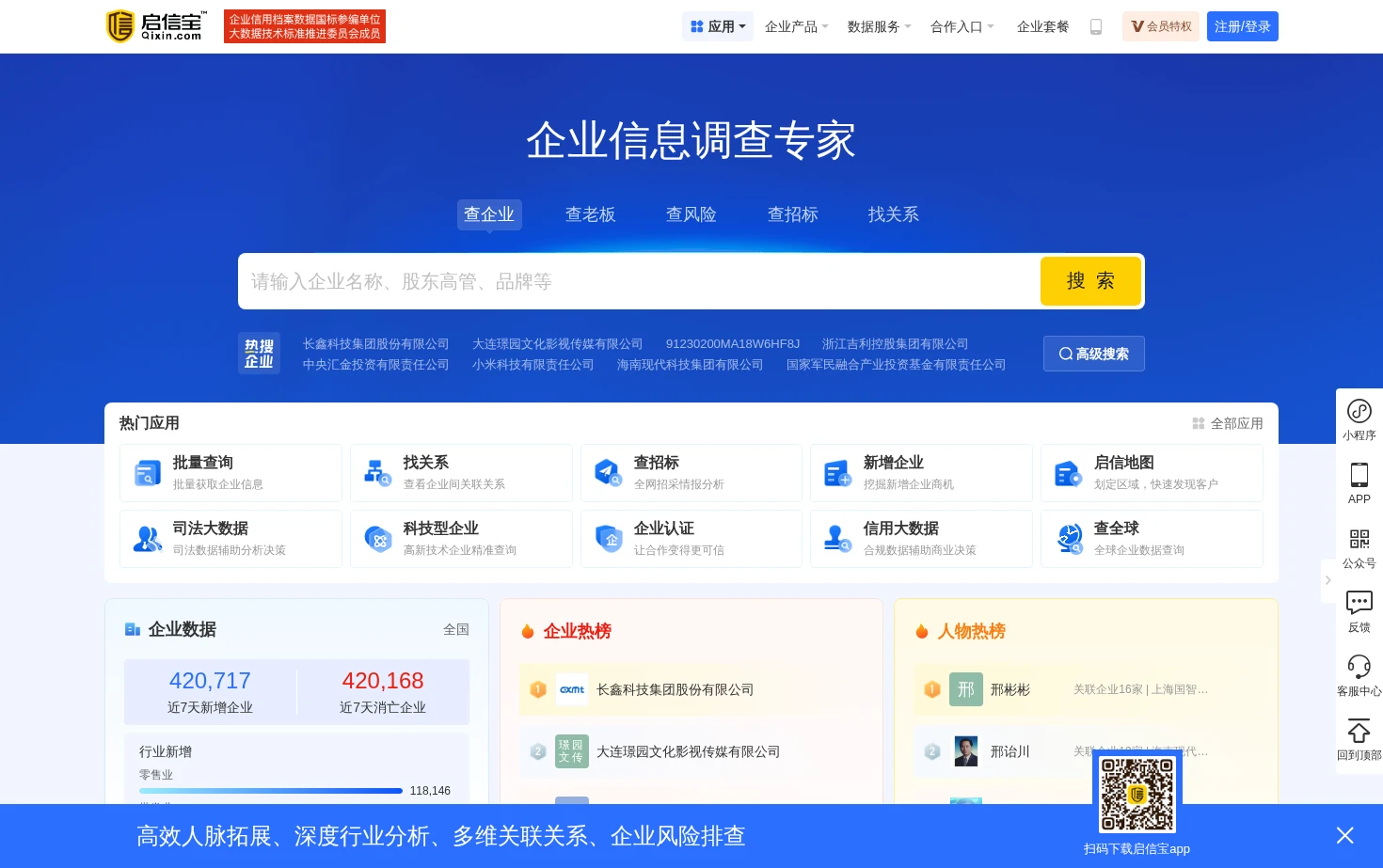Open the 科技型企业 app icon

pyautogui.click(x=378, y=539)
